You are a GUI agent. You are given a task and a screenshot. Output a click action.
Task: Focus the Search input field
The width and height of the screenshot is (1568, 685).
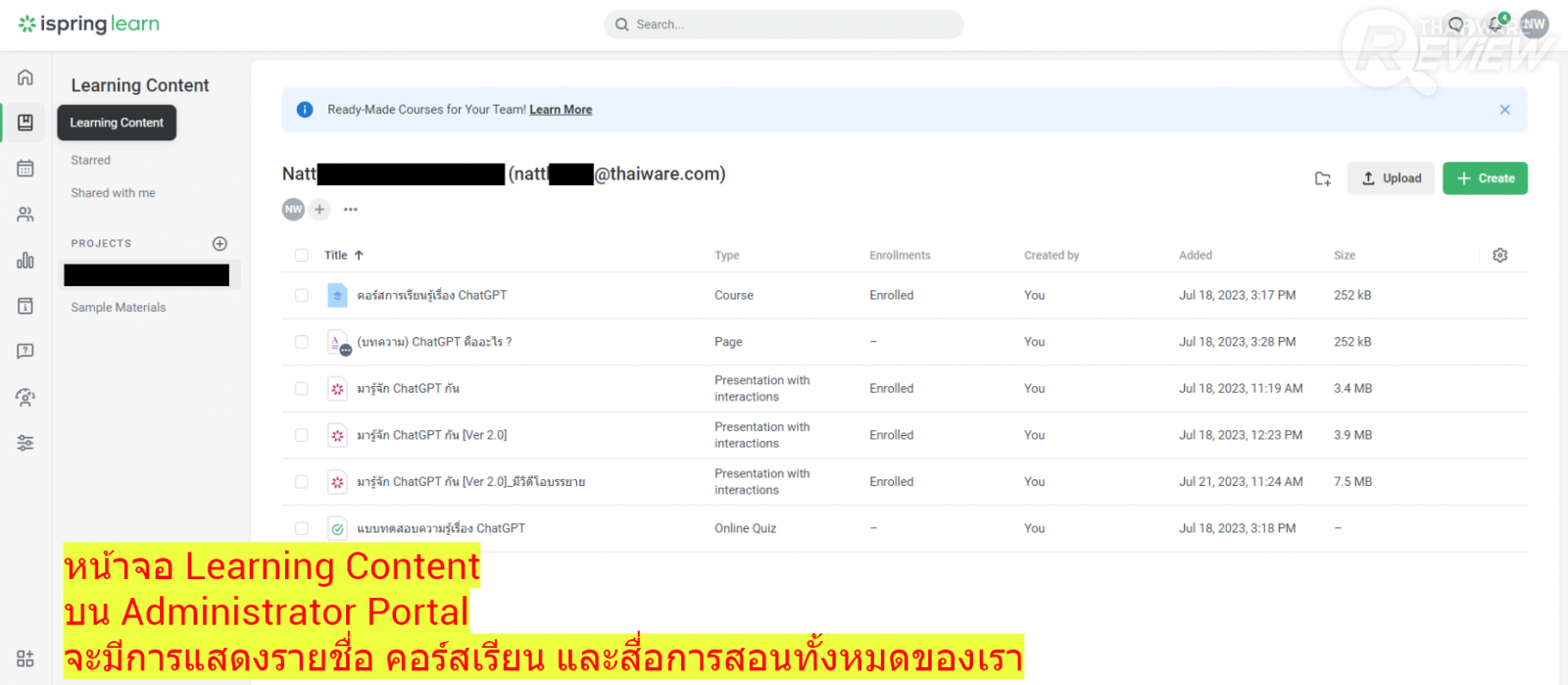(784, 24)
